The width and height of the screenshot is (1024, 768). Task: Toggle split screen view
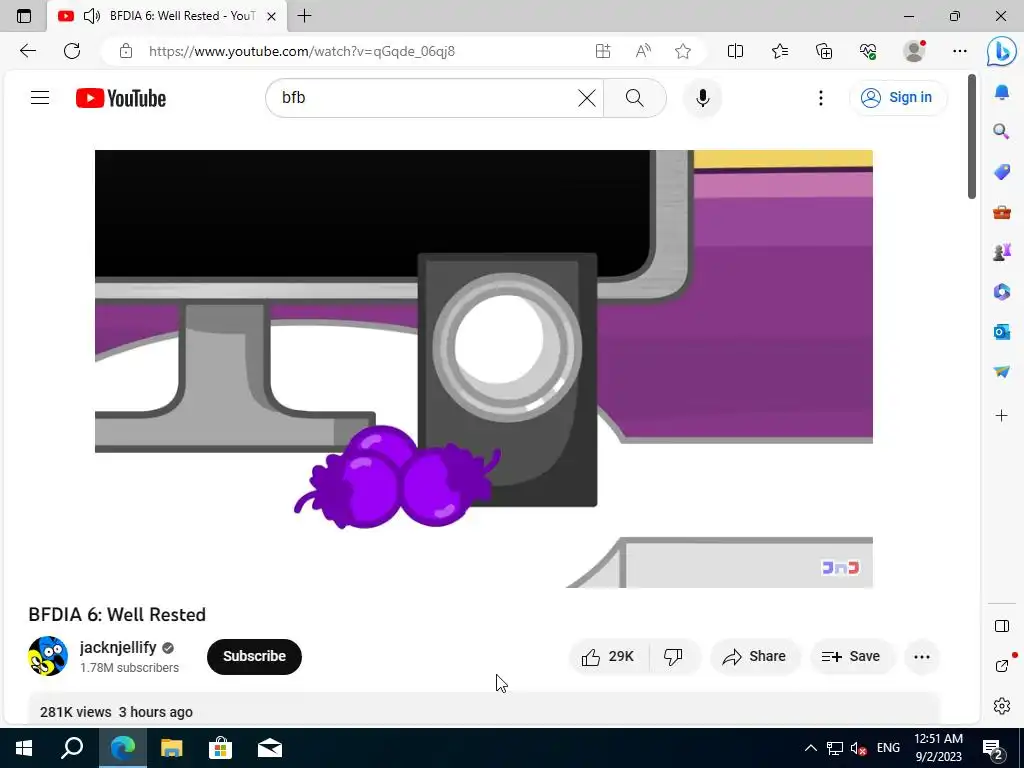pyautogui.click(x=735, y=51)
